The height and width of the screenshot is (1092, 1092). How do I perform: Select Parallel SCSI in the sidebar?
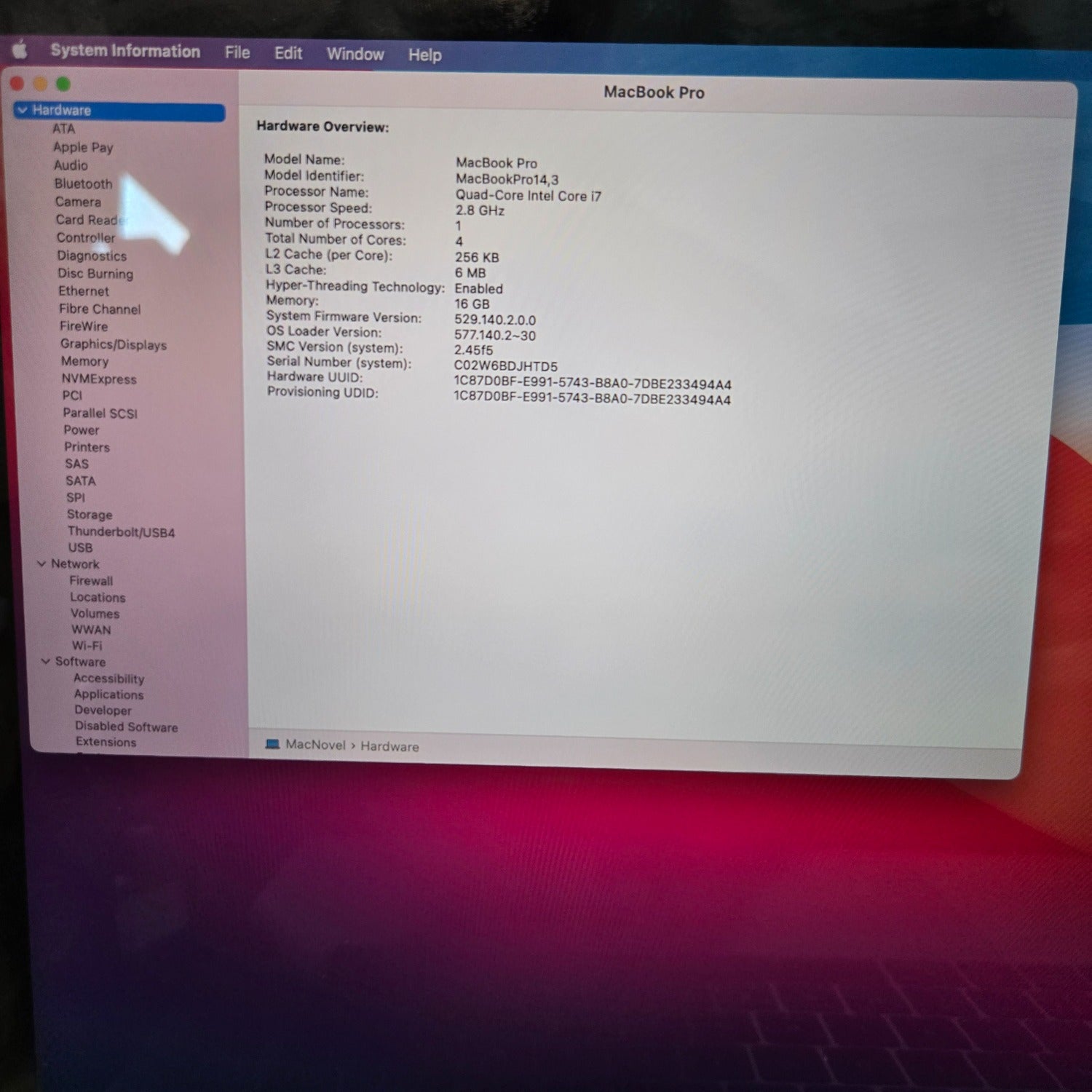100,413
